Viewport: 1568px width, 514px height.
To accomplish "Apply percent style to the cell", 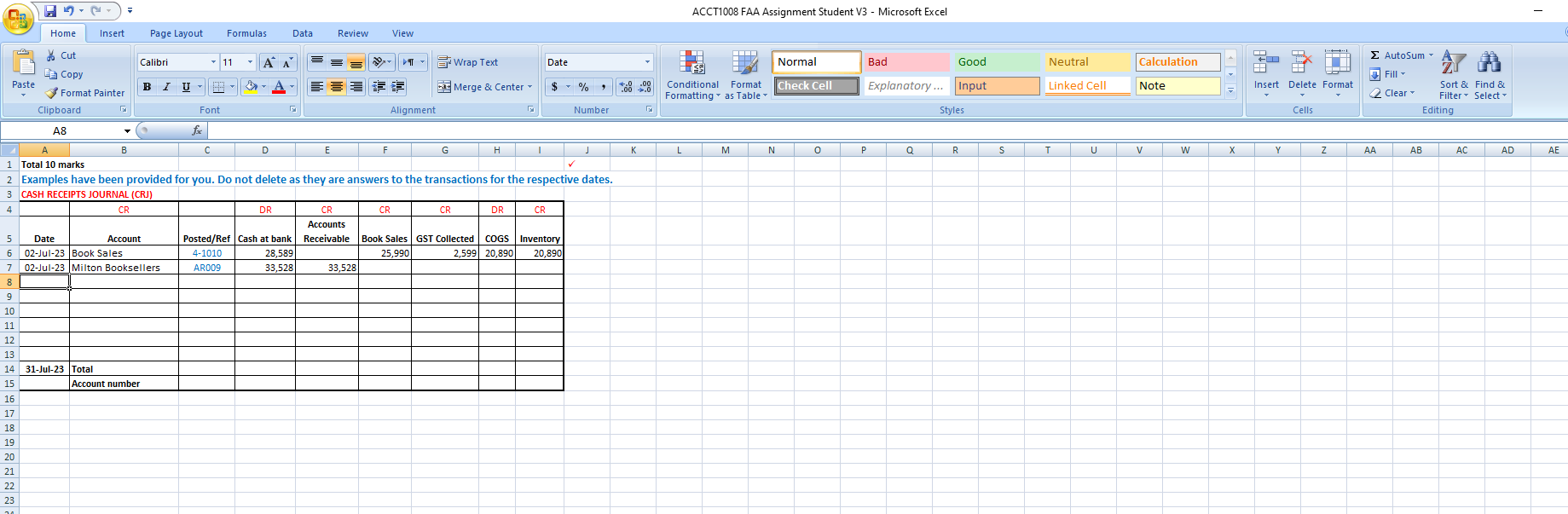I will [x=583, y=87].
